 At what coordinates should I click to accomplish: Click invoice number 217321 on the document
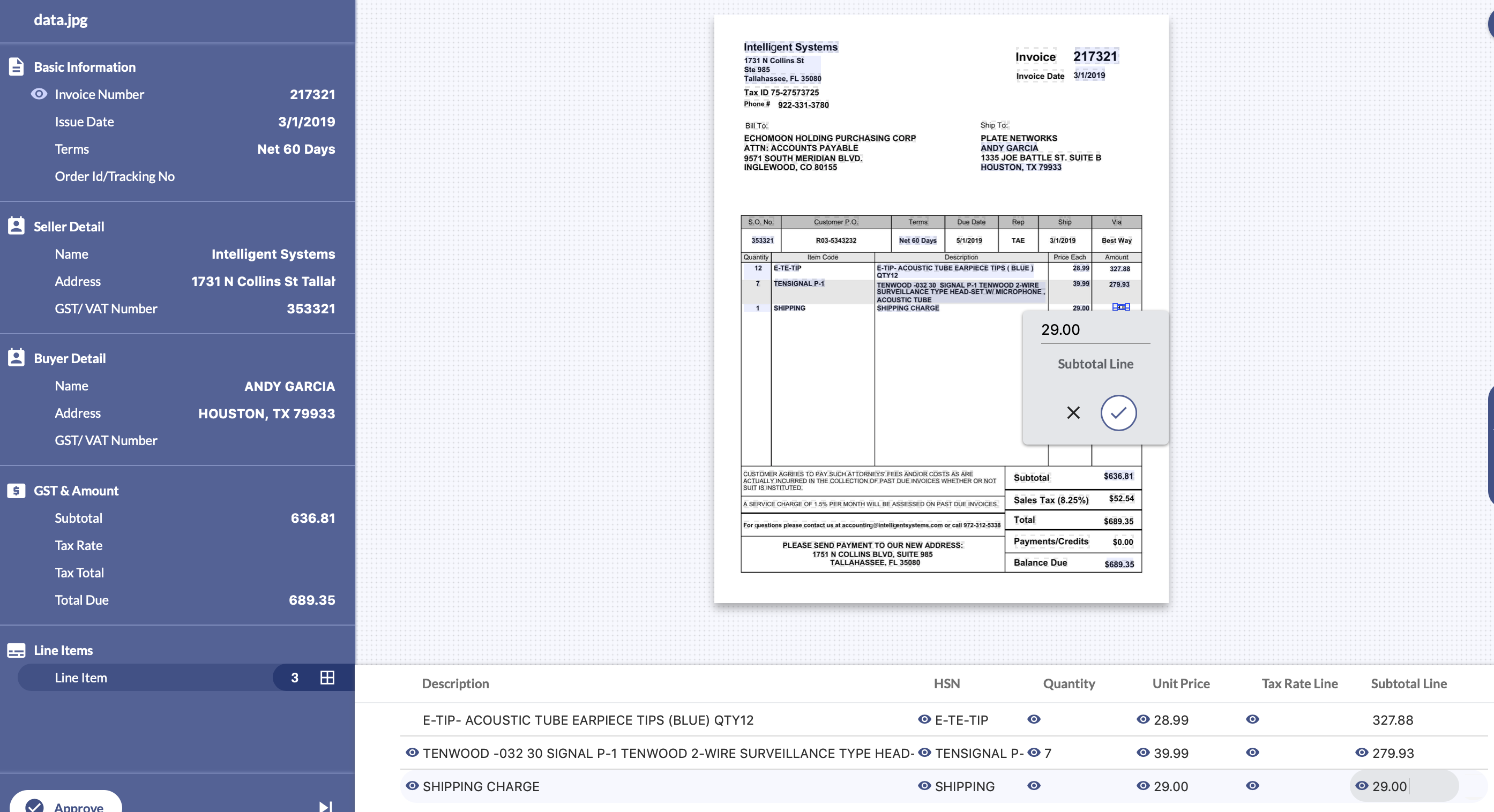tap(1095, 56)
